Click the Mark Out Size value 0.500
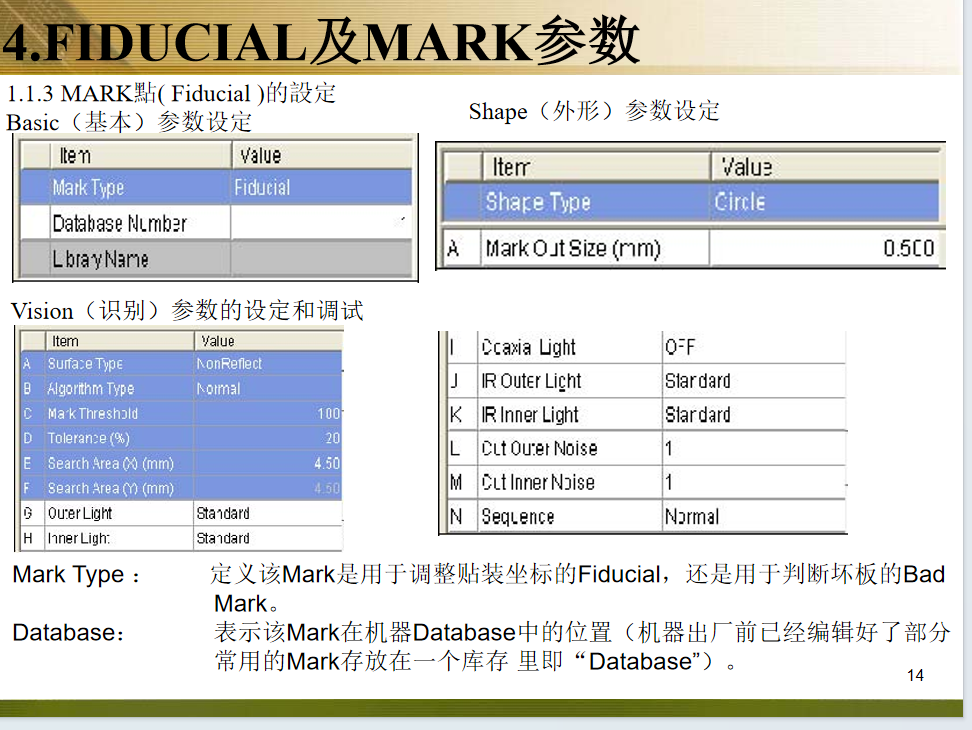 coord(908,248)
